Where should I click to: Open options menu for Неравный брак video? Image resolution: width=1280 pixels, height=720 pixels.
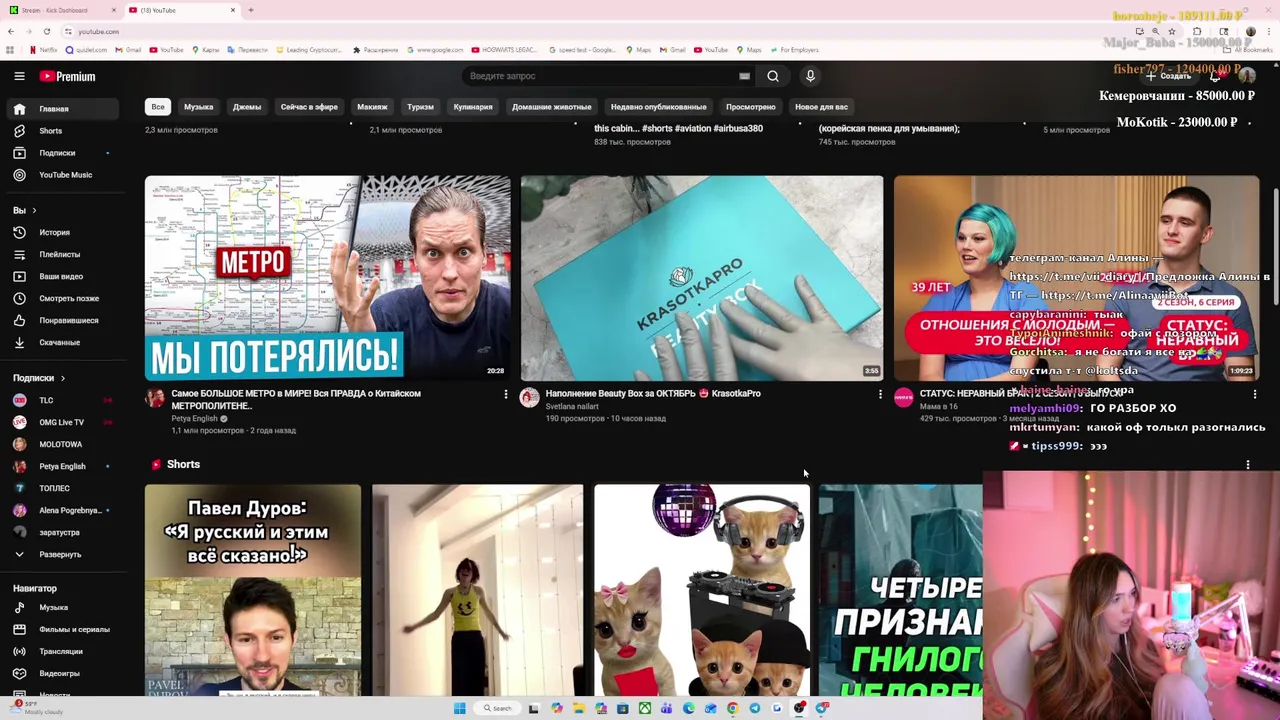click(1254, 395)
